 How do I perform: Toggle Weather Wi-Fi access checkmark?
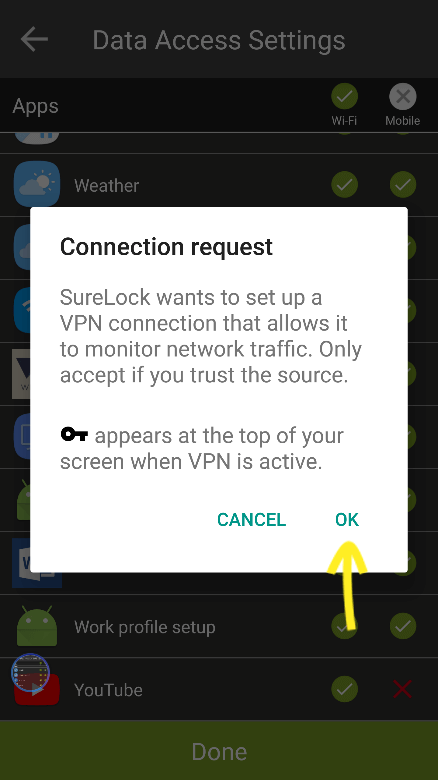[x=344, y=185]
